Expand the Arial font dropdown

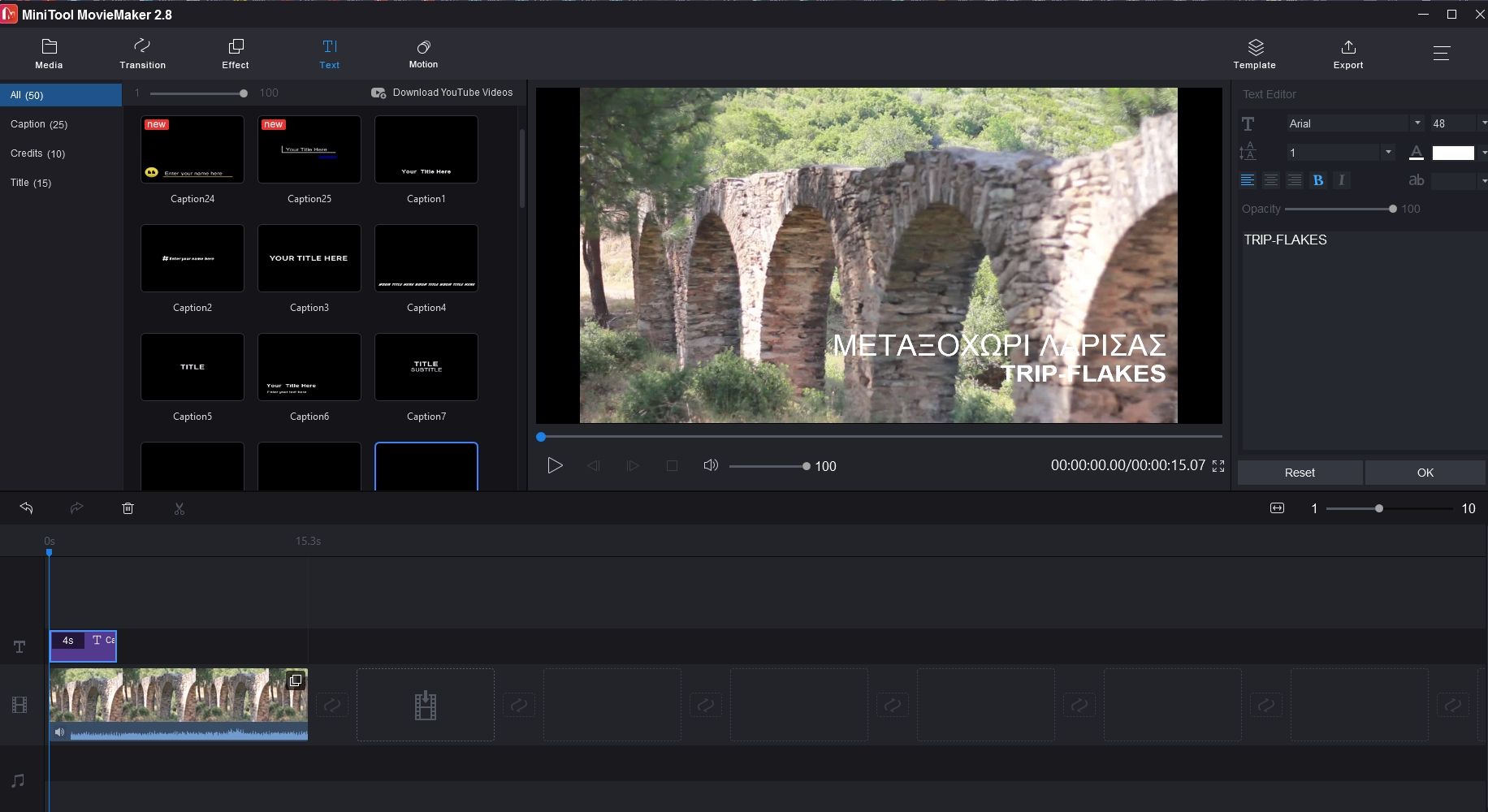1417,123
